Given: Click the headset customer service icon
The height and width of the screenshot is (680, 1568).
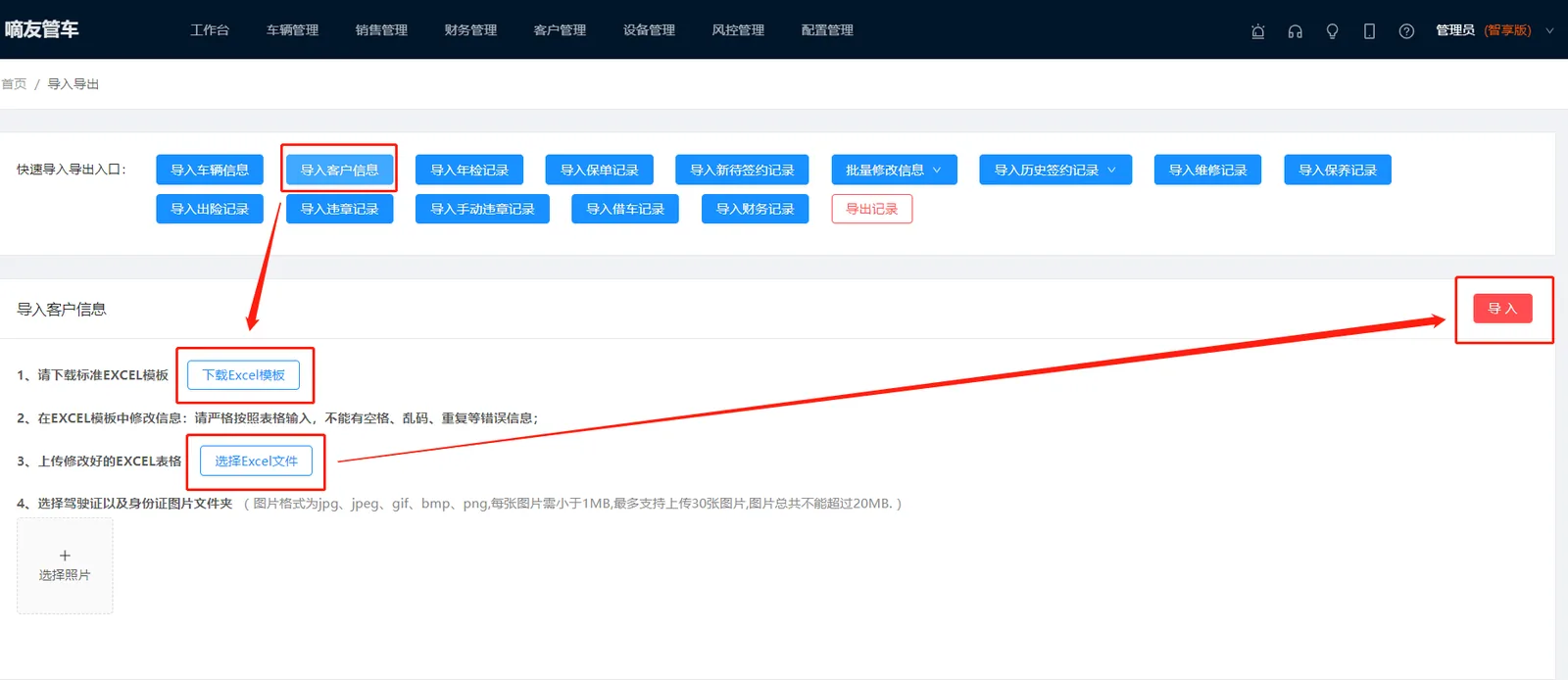Looking at the screenshot, I should 1295,31.
